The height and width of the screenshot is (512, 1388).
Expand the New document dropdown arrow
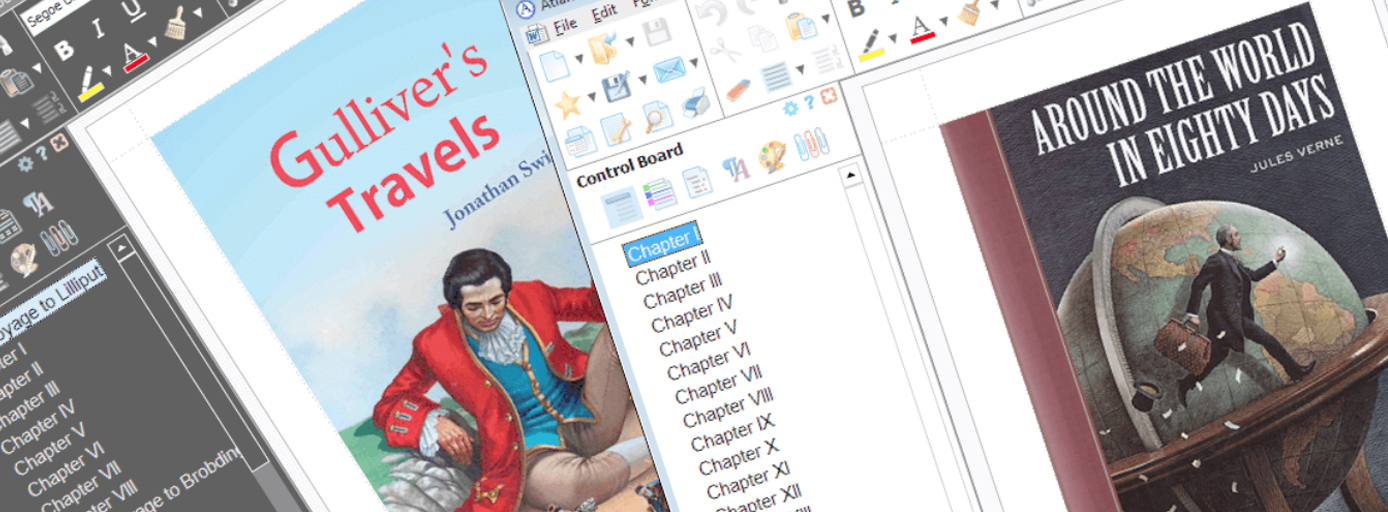578,58
